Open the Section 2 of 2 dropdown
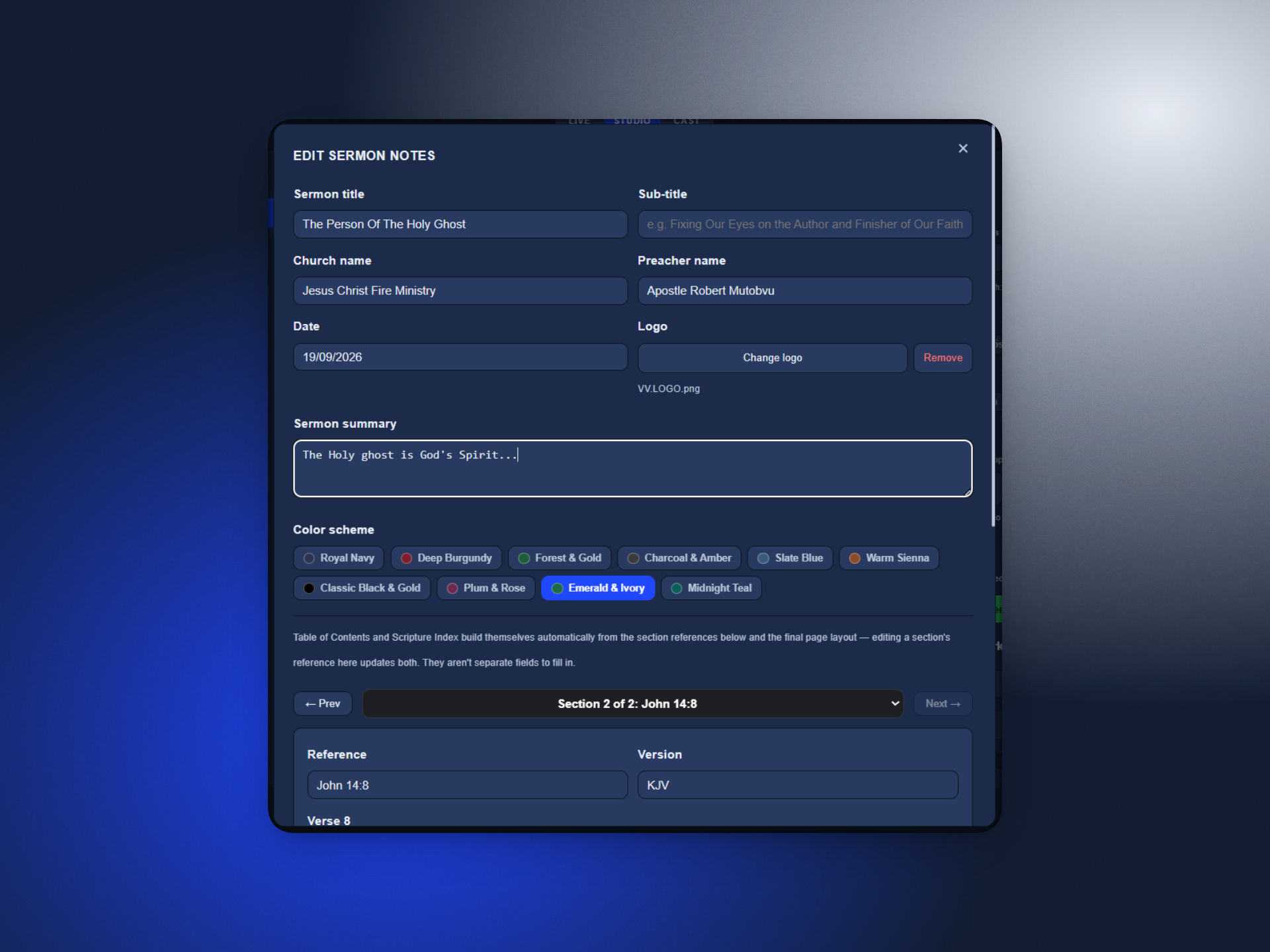The height and width of the screenshot is (952, 1270). click(x=632, y=703)
